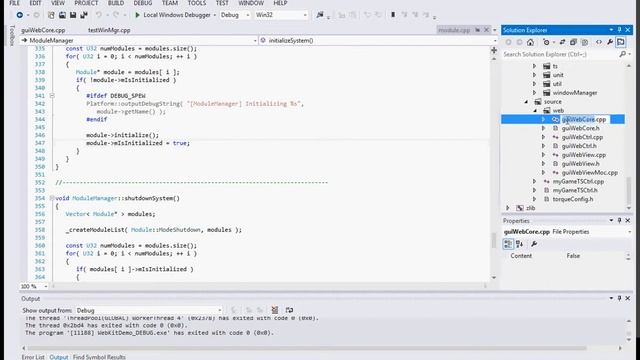The image size is (640, 360).
Task: Collapse the source folder in Solution Explorer
Action: 526,102
